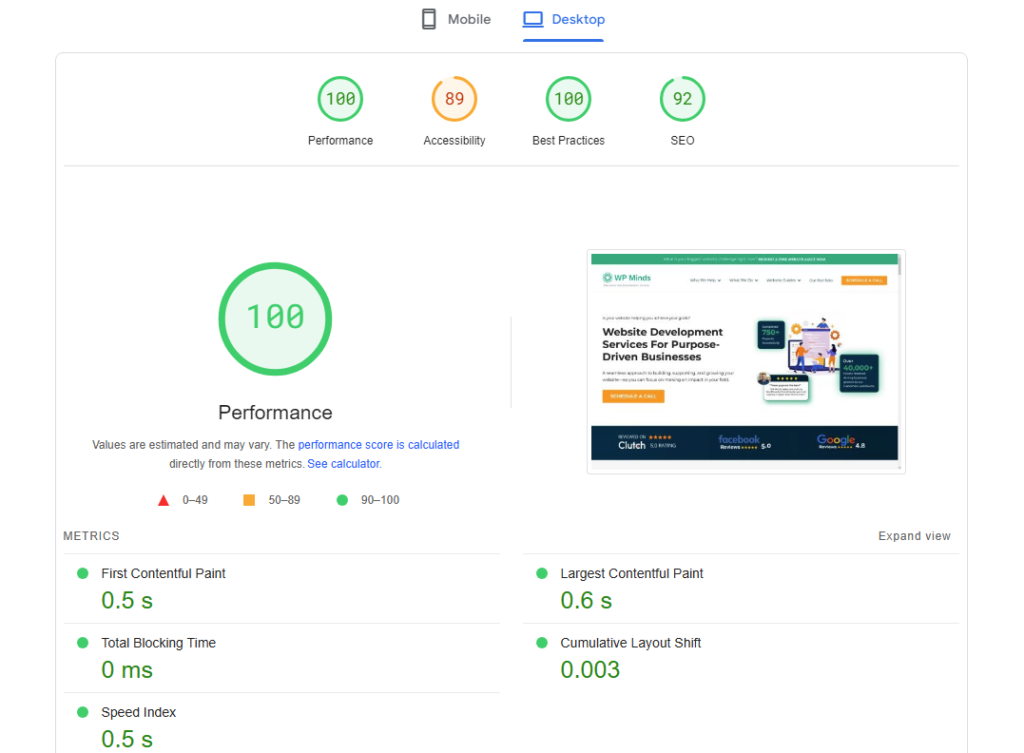Open the Accessibility score gauge 89

coord(455,99)
